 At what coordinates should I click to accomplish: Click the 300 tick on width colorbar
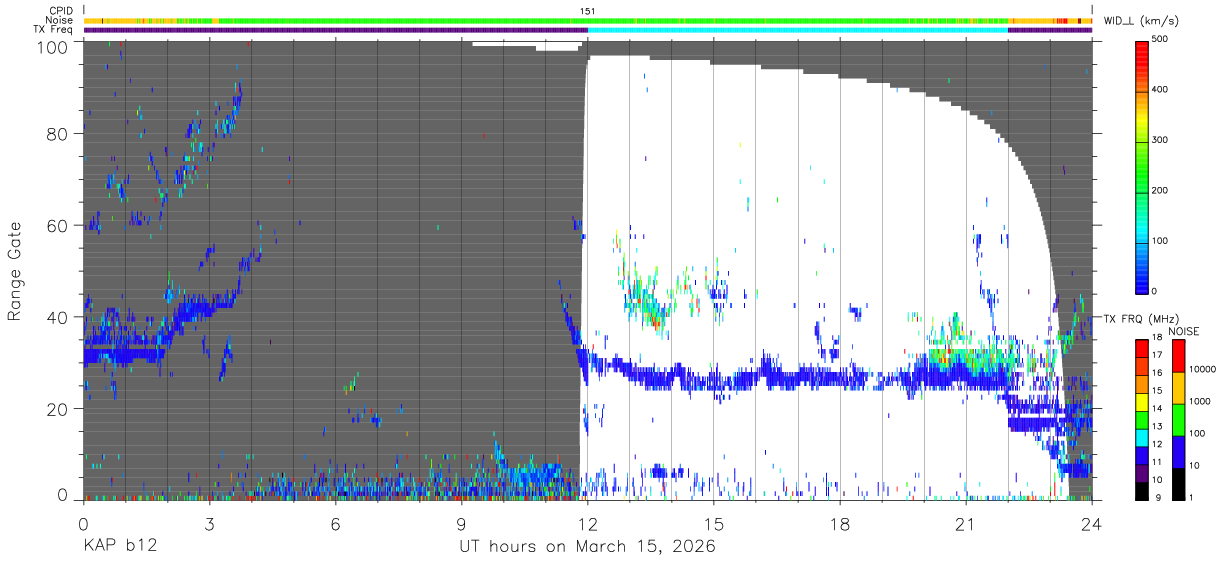[1160, 140]
